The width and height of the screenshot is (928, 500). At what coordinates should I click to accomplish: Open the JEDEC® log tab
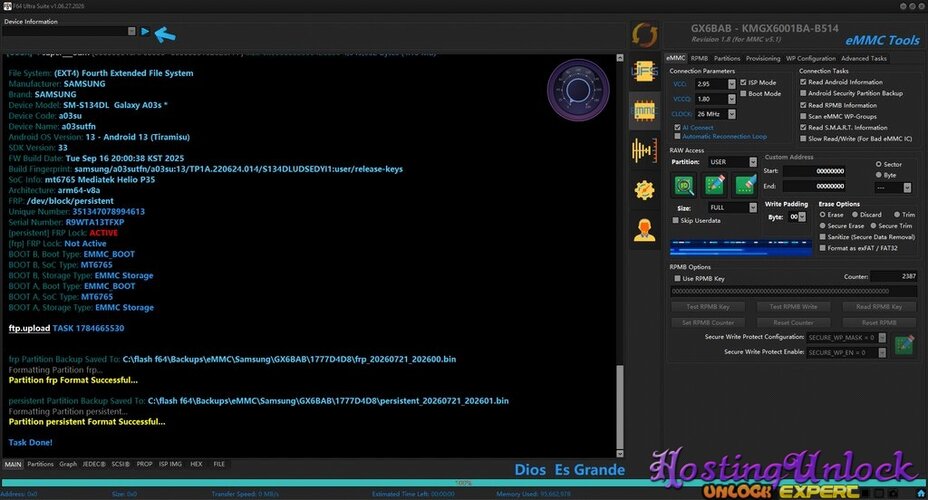tap(94, 464)
